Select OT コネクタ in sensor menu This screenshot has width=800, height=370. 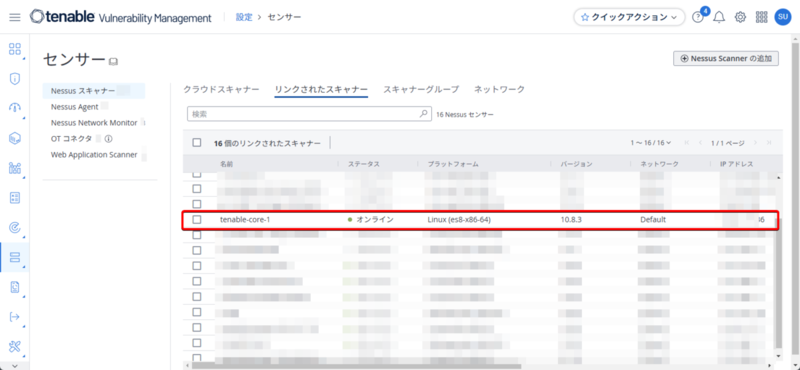pyautogui.click(x=71, y=138)
